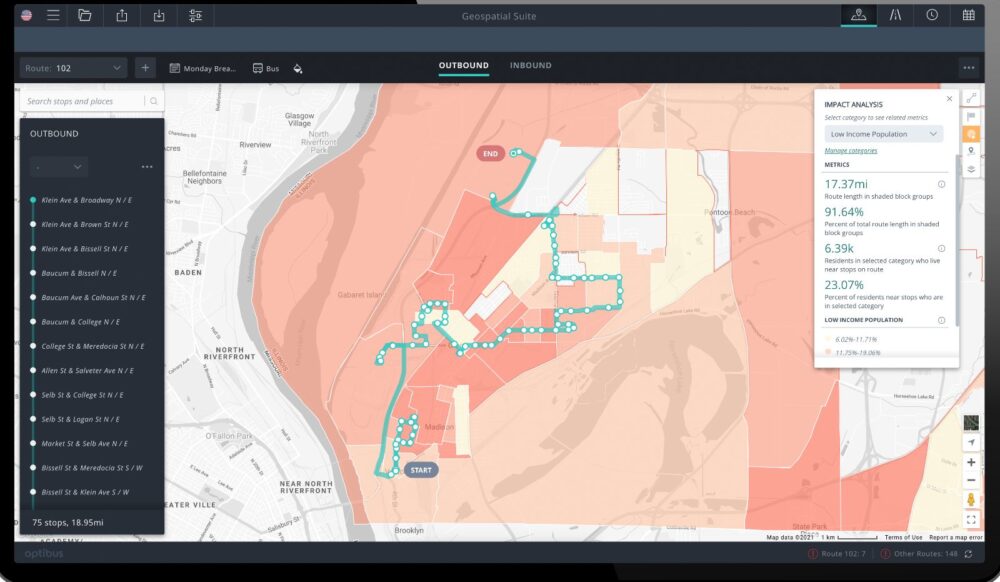This screenshot has width=1000, height=582.
Task: Zoom in on the map
Action: coord(971,462)
